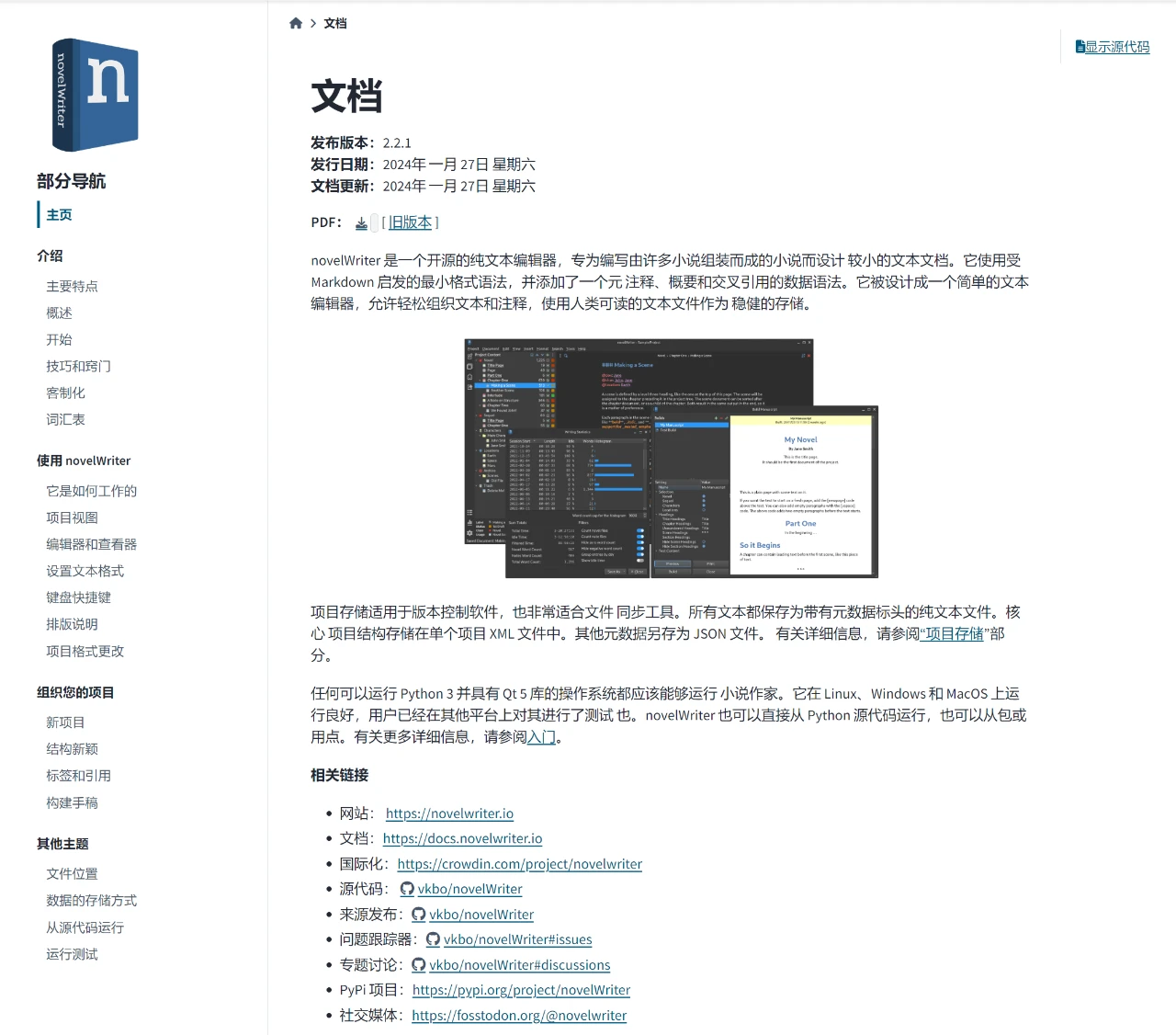Image resolution: width=1176 pixels, height=1035 pixels.
Task: Open 运行测试 page
Action: coord(72,955)
